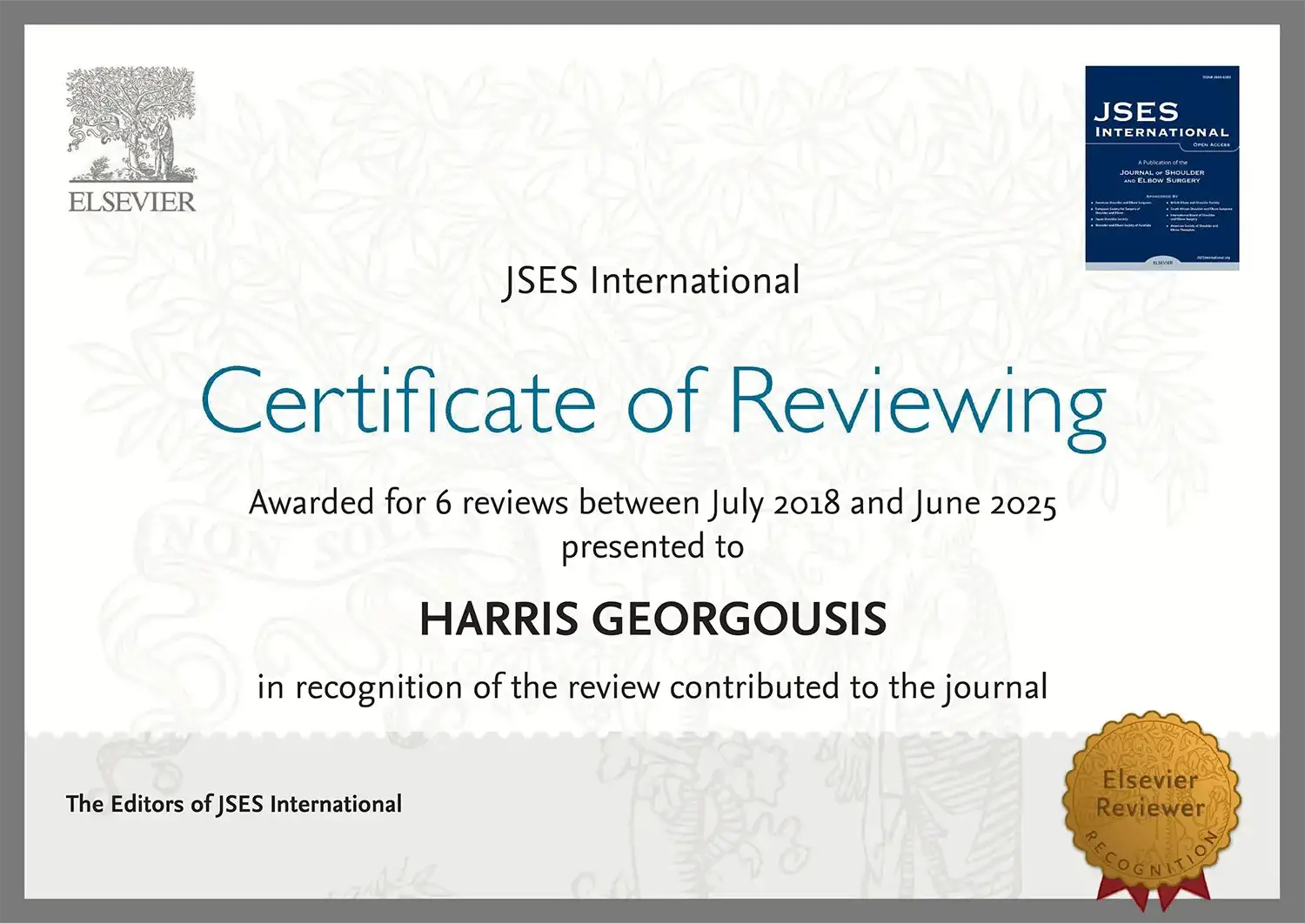Click the word 'Certificate' in the title
Screen dimensions: 1305x924
[x=398, y=402]
